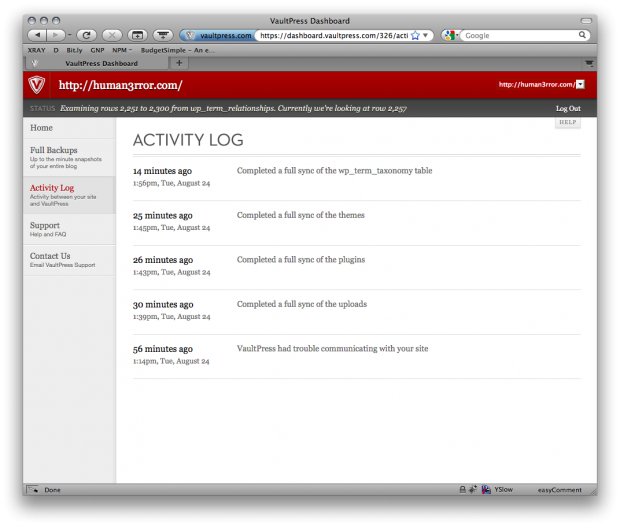Click the '14 minutes ago' log entry

click(x=162, y=171)
